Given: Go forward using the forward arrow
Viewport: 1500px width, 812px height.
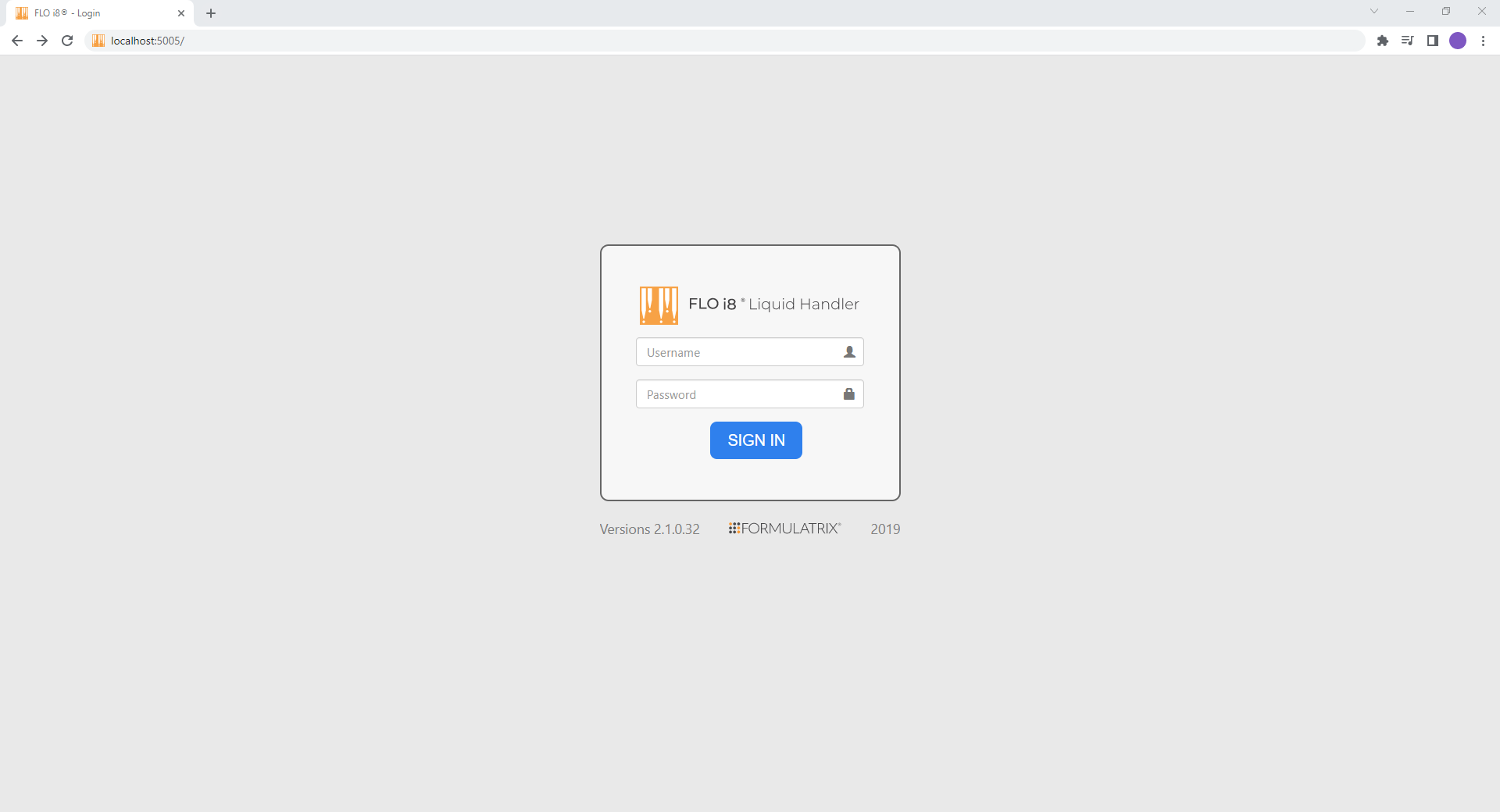Looking at the screenshot, I should (x=42, y=41).
